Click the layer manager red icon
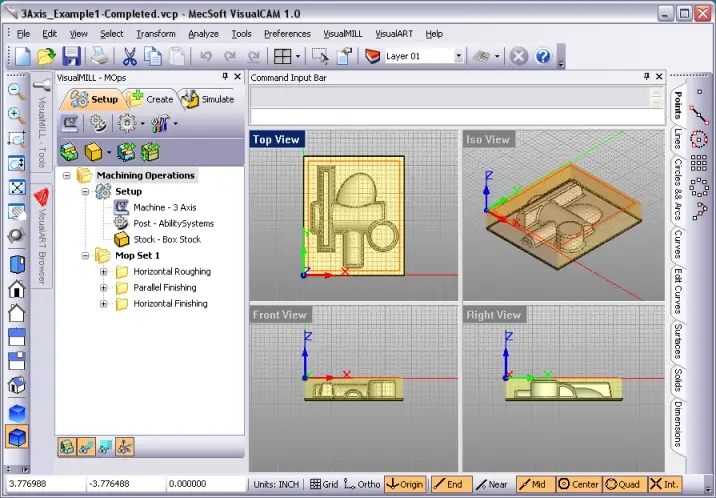Screen dimensions: 716x498 click(x=373, y=57)
